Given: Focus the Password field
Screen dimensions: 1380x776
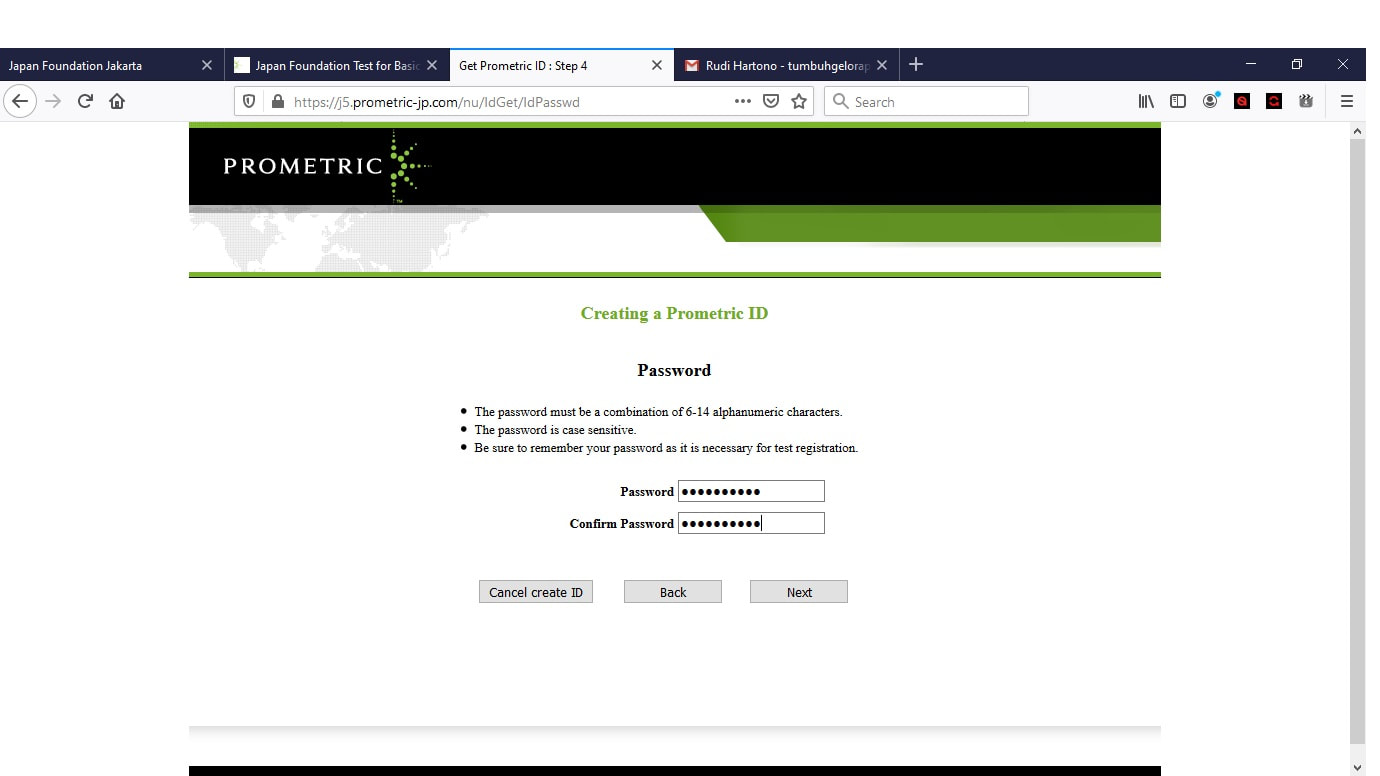Looking at the screenshot, I should [751, 491].
